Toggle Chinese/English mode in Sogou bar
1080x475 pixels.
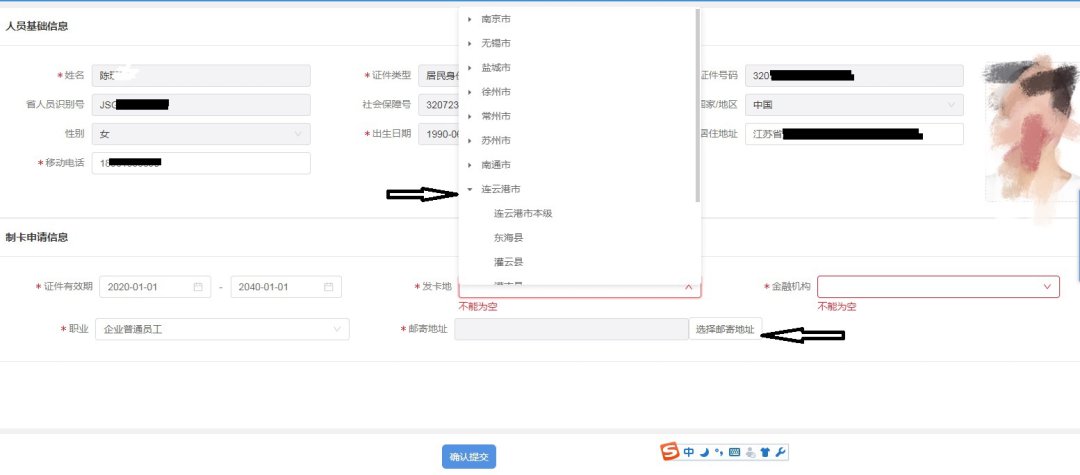pos(689,453)
